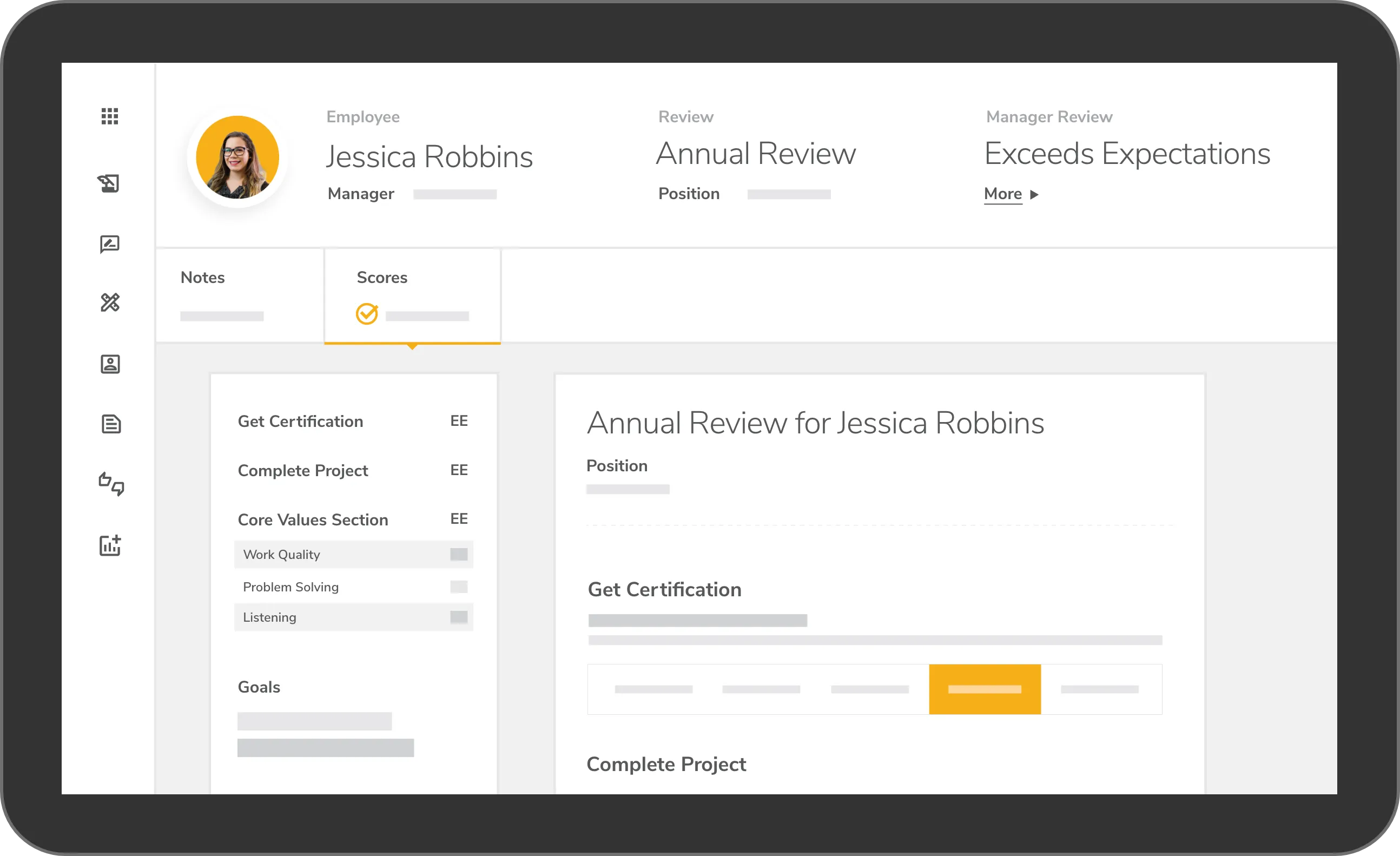
Task: Open the feedback thumbs icon
Action: pos(110,484)
